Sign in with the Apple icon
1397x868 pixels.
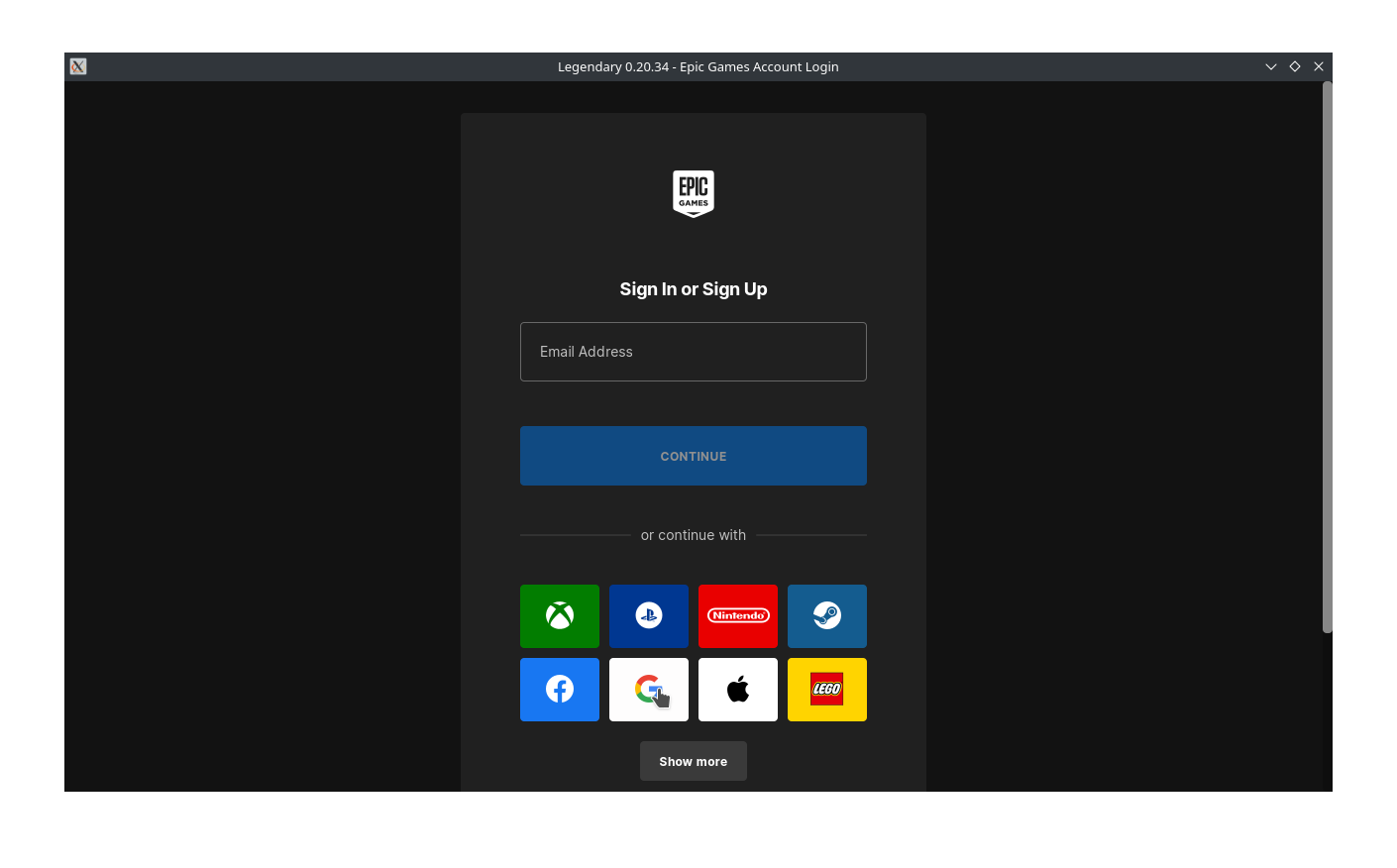[x=738, y=690]
